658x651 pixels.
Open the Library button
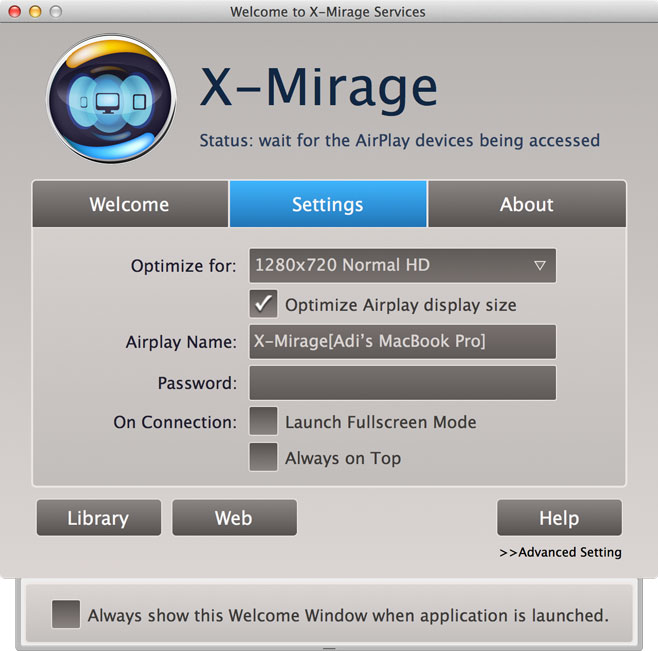click(x=99, y=518)
